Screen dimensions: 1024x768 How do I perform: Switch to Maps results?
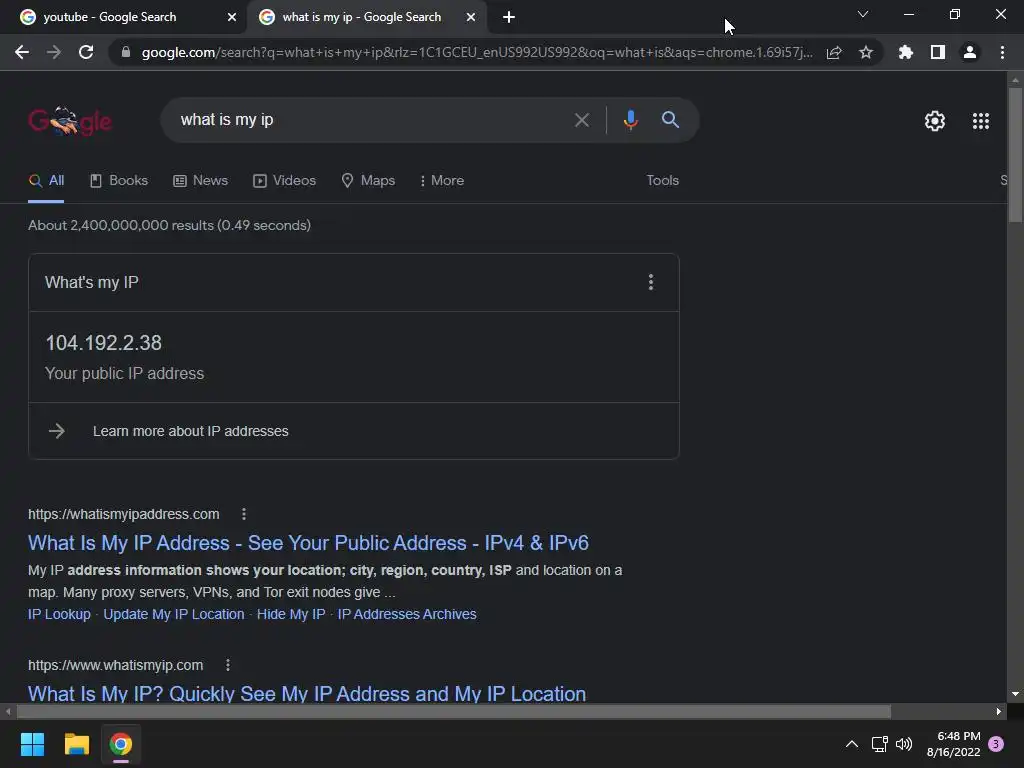click(x=368, y=180)
